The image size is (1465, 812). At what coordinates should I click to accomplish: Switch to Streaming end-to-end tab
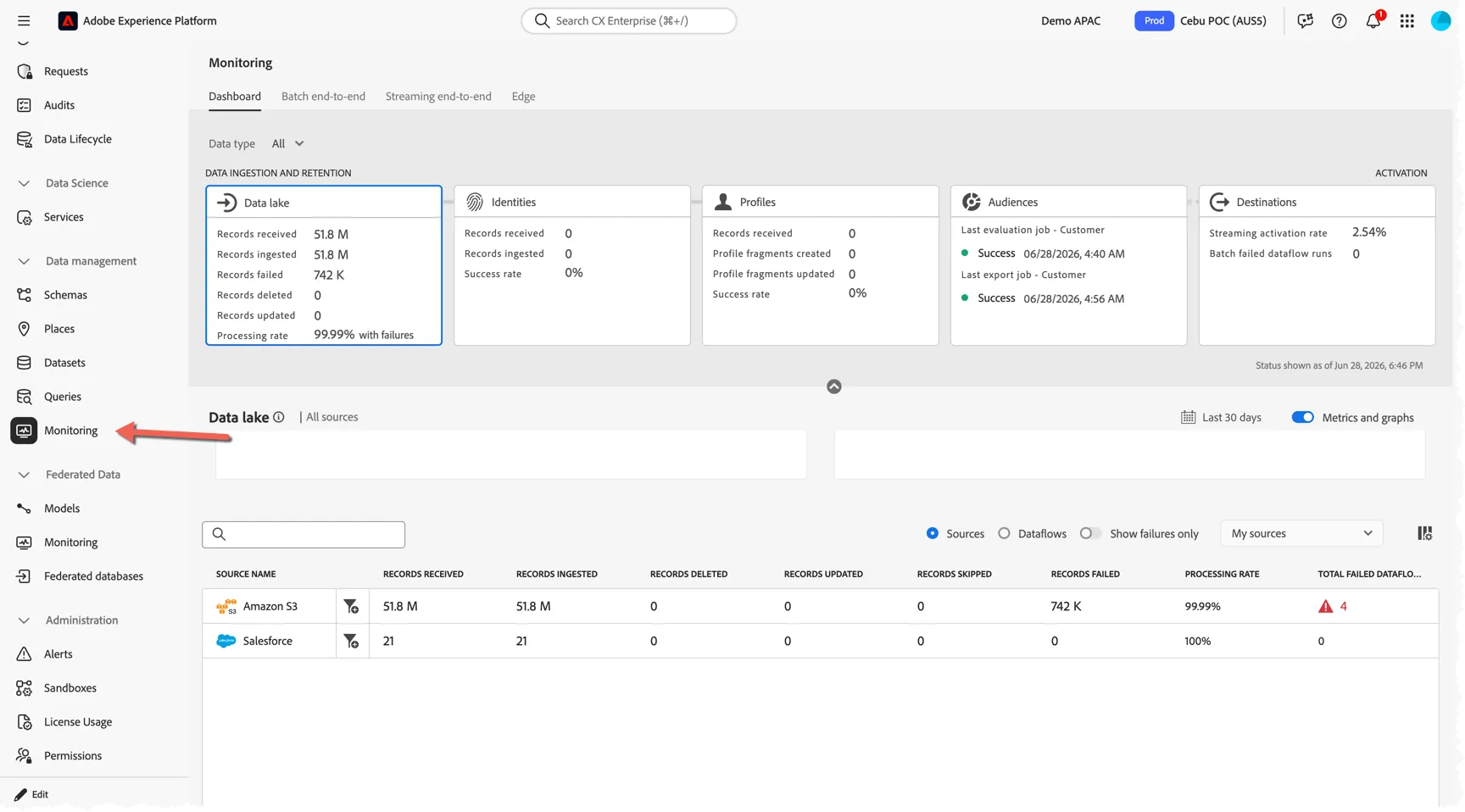[x=438, y=97]
